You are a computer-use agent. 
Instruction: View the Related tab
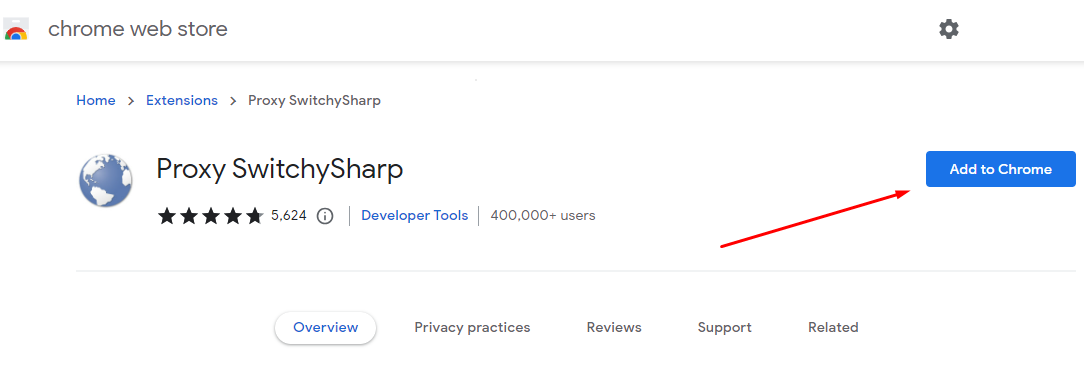point(833,327)
